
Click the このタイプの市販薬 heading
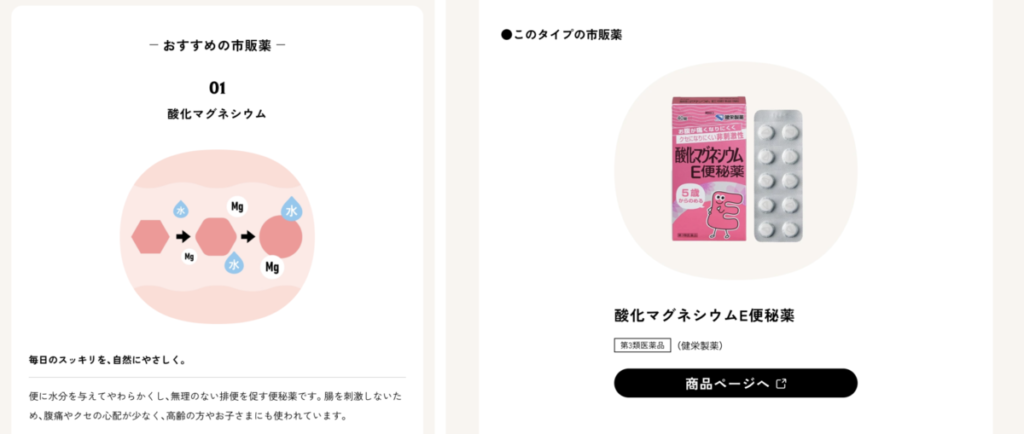tap(562, 35)
